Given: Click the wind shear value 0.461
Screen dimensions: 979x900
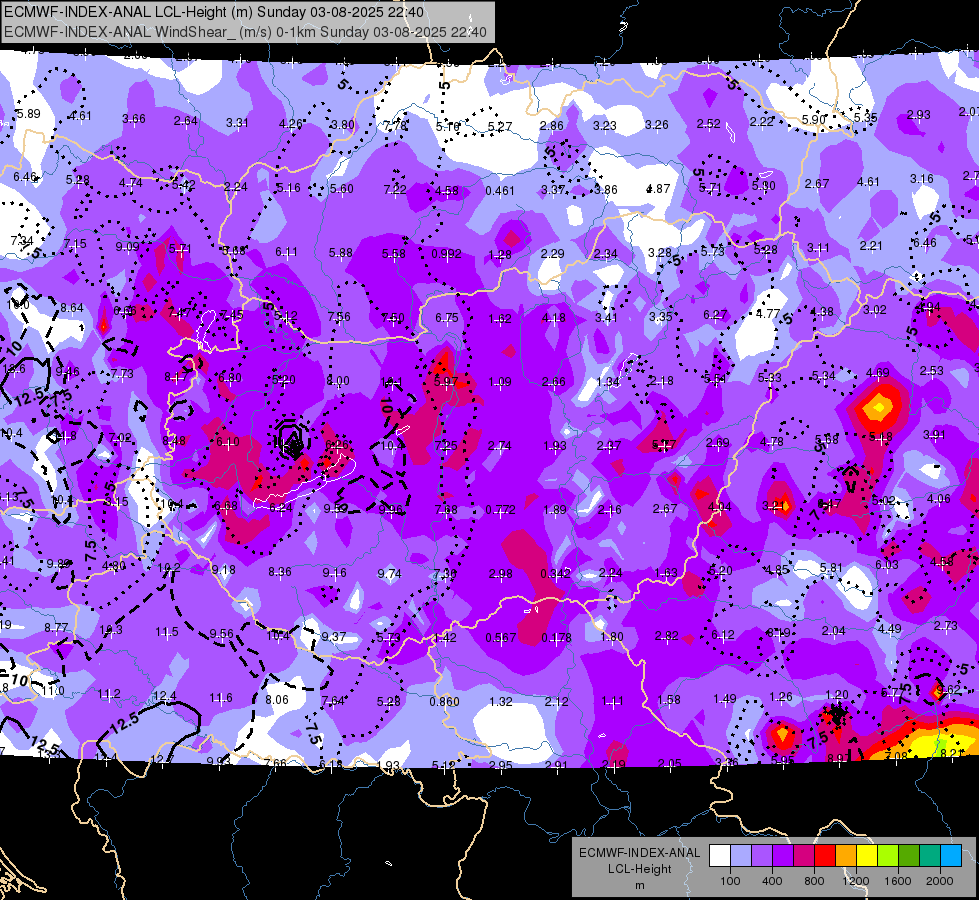Looking at the screenshot, I should (499, 190).
